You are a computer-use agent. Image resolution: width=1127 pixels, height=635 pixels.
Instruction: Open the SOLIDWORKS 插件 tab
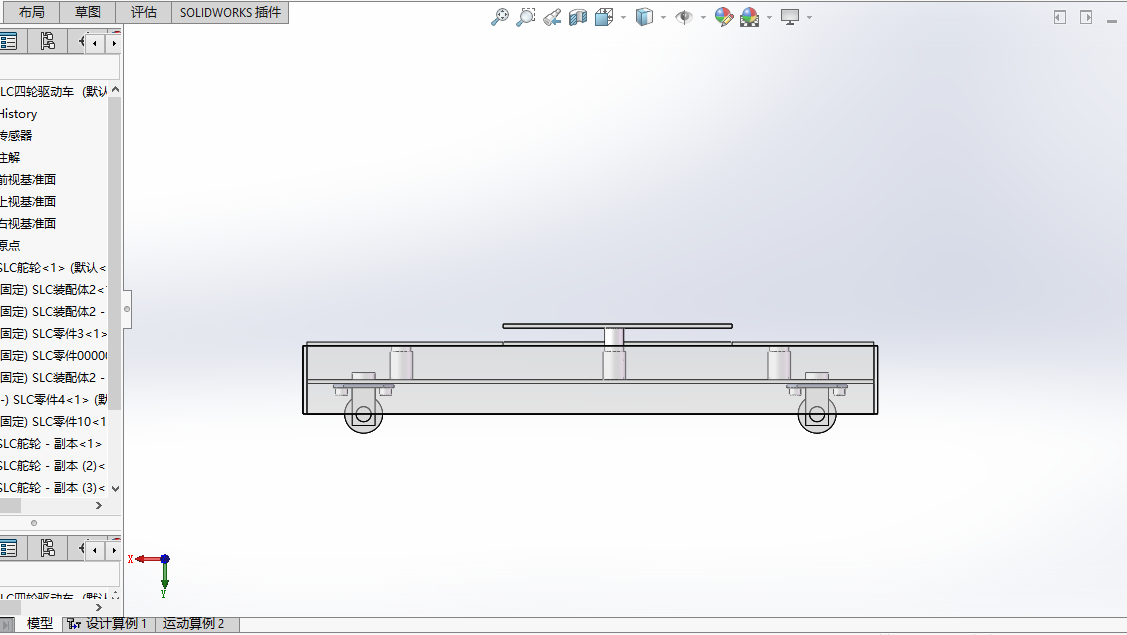click(x=230, y=12)
